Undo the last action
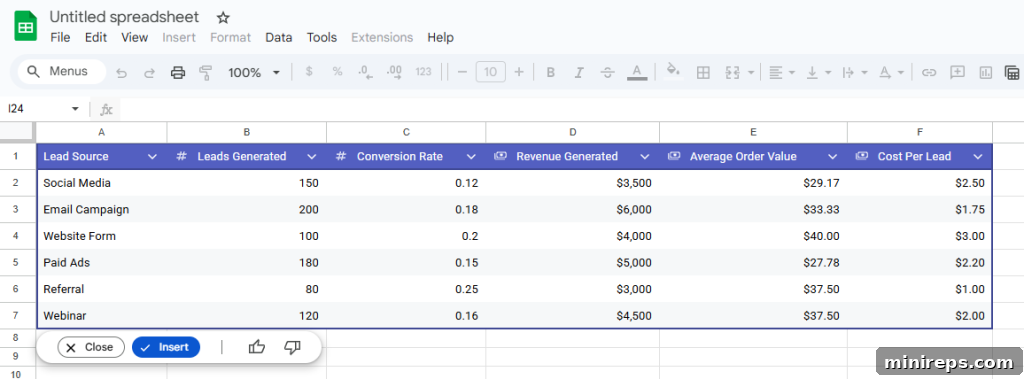 [121, 73]
